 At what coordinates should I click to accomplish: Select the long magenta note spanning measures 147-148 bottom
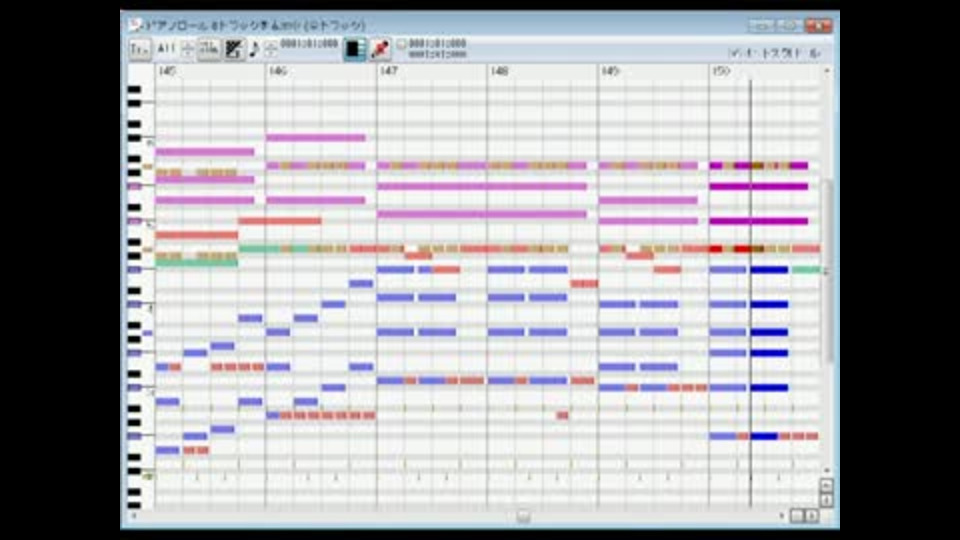482,214
